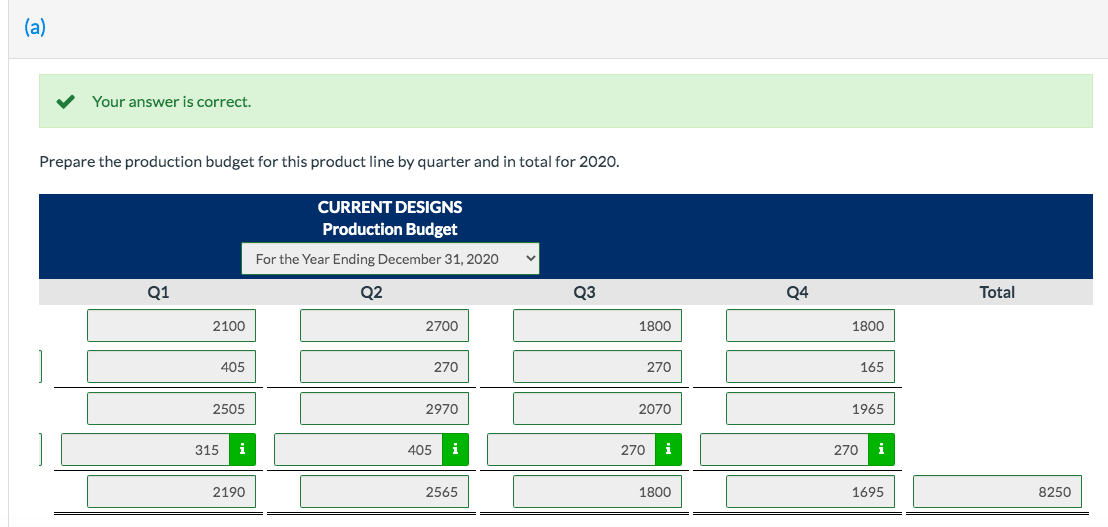
Task: Open the 'For the Year Ending December 31, 2020' dropdown
Action: click(390, 259)
